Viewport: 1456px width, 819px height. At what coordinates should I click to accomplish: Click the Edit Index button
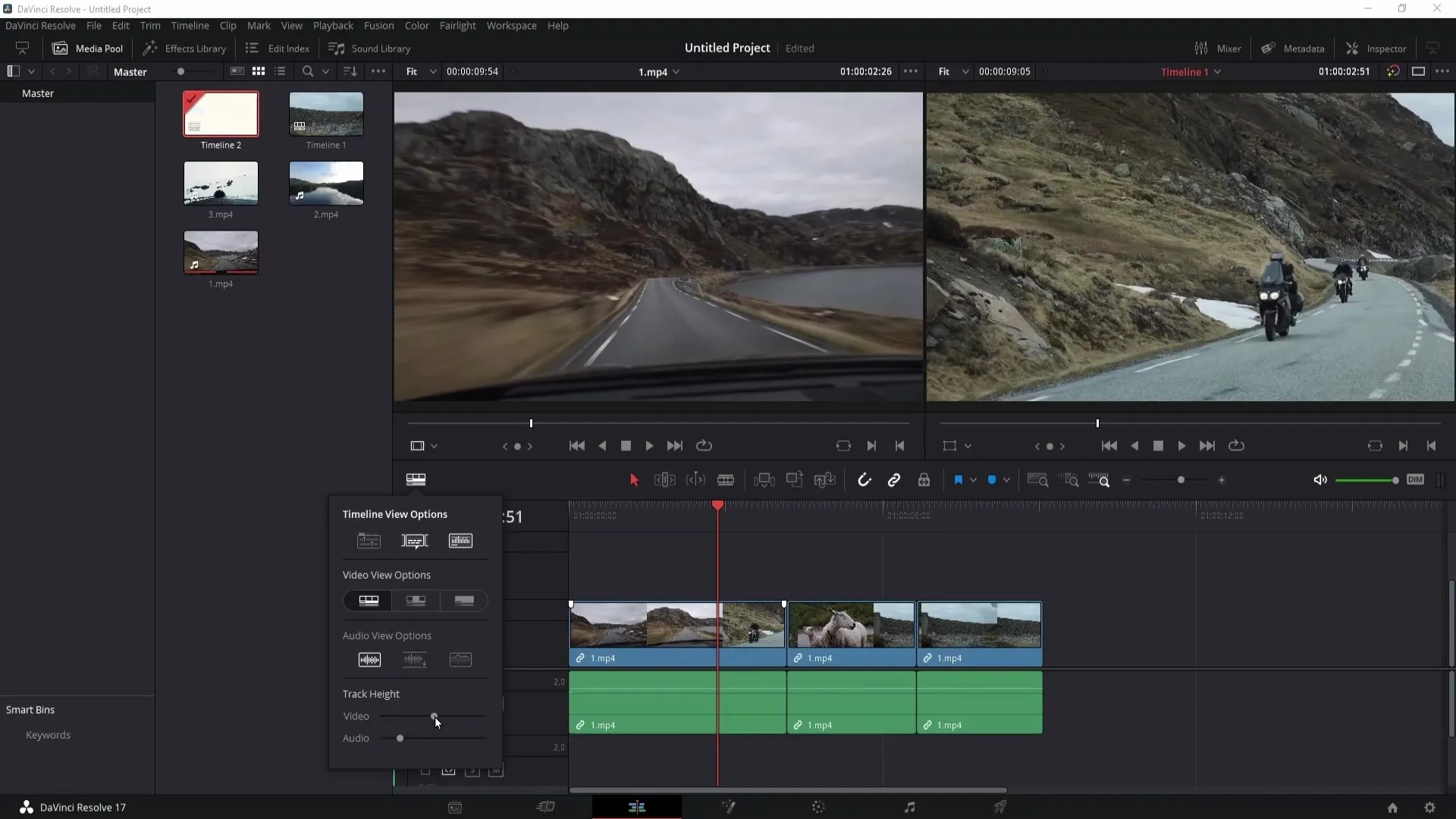(x=278, y=48)
